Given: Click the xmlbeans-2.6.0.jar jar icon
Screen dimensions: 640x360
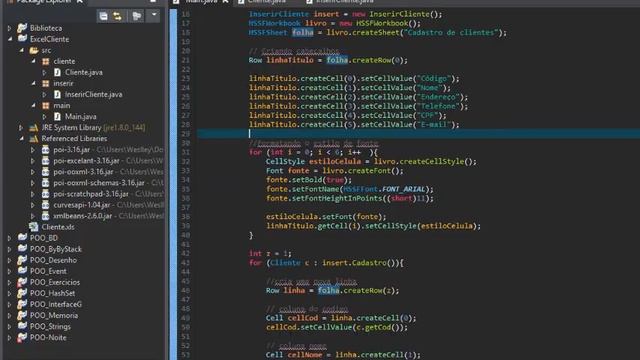Looking at the screenshot, I should [x=45, y=216].
